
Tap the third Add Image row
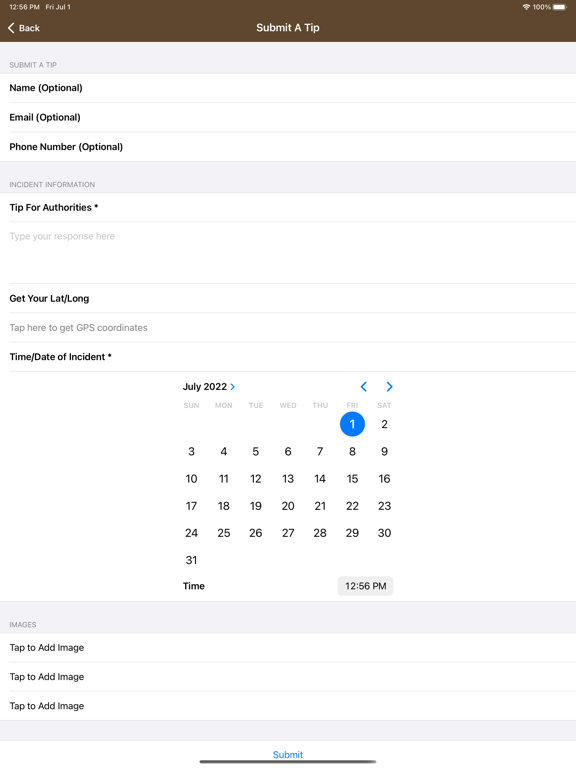click(288, 706)
